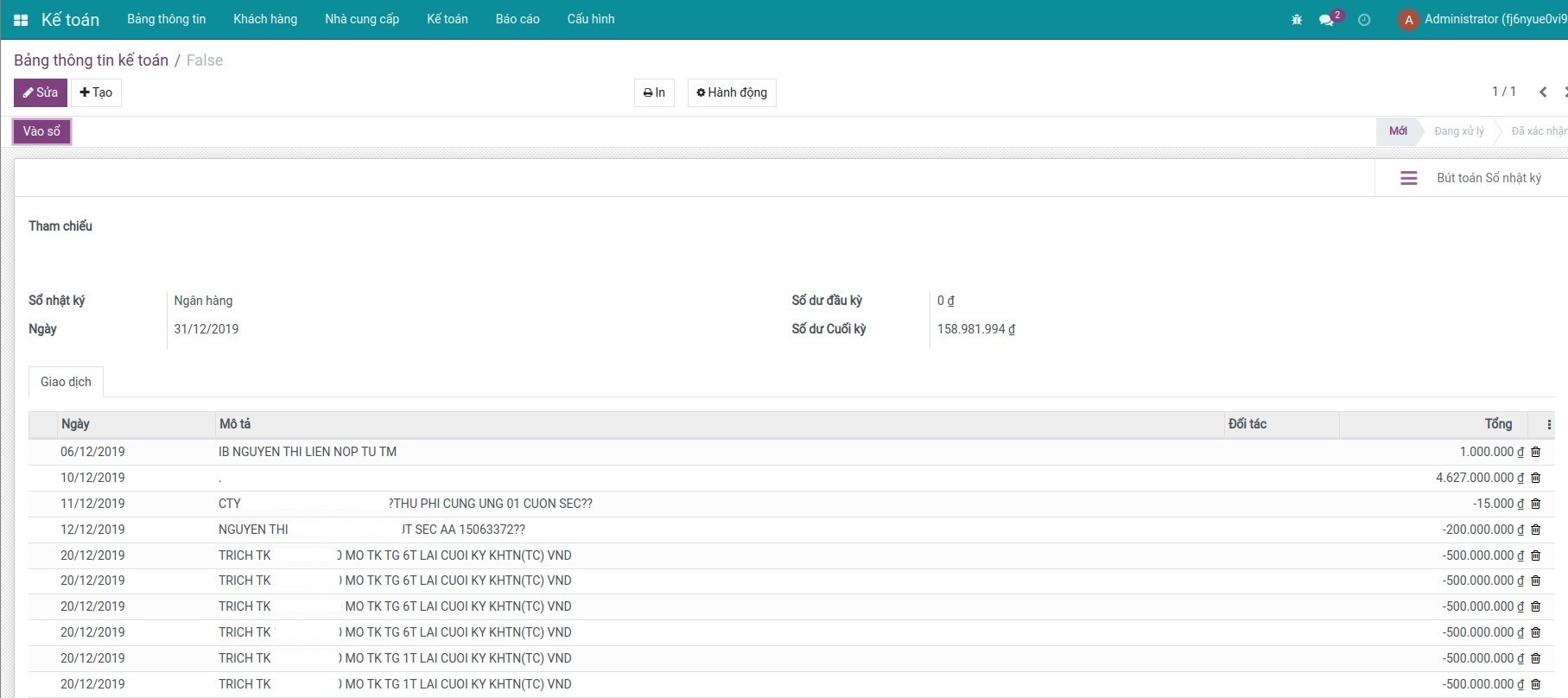Click trash icon for 4.627.000.000 row

(1535, 478)
